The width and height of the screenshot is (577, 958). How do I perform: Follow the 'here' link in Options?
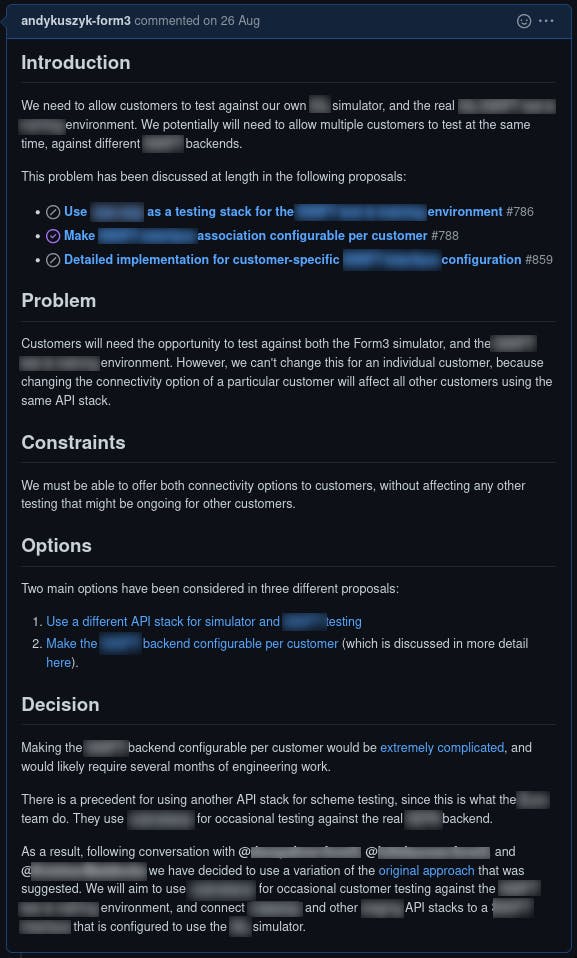[59, 662]
